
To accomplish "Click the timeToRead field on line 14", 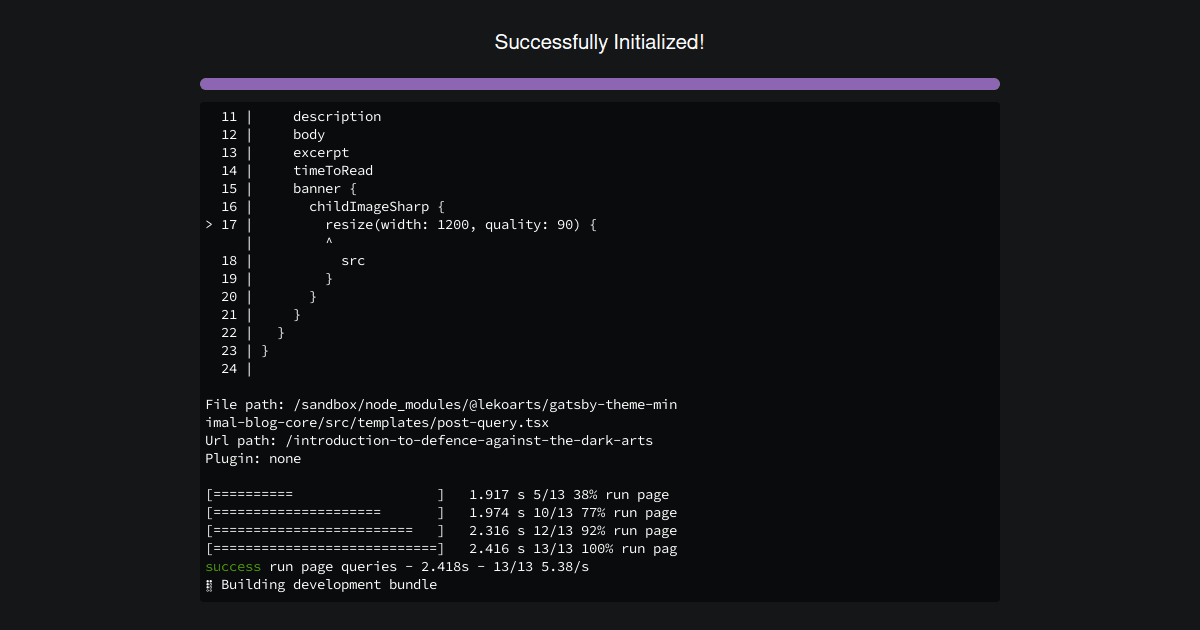I will point(333,170).
